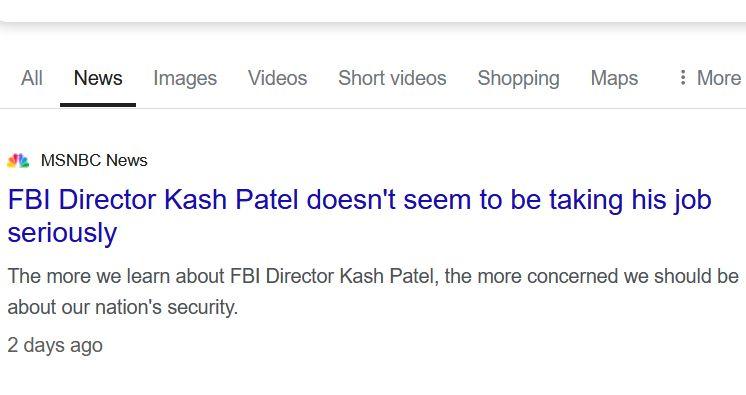Click the MSNBC News source name

click(x=94, y=161)
